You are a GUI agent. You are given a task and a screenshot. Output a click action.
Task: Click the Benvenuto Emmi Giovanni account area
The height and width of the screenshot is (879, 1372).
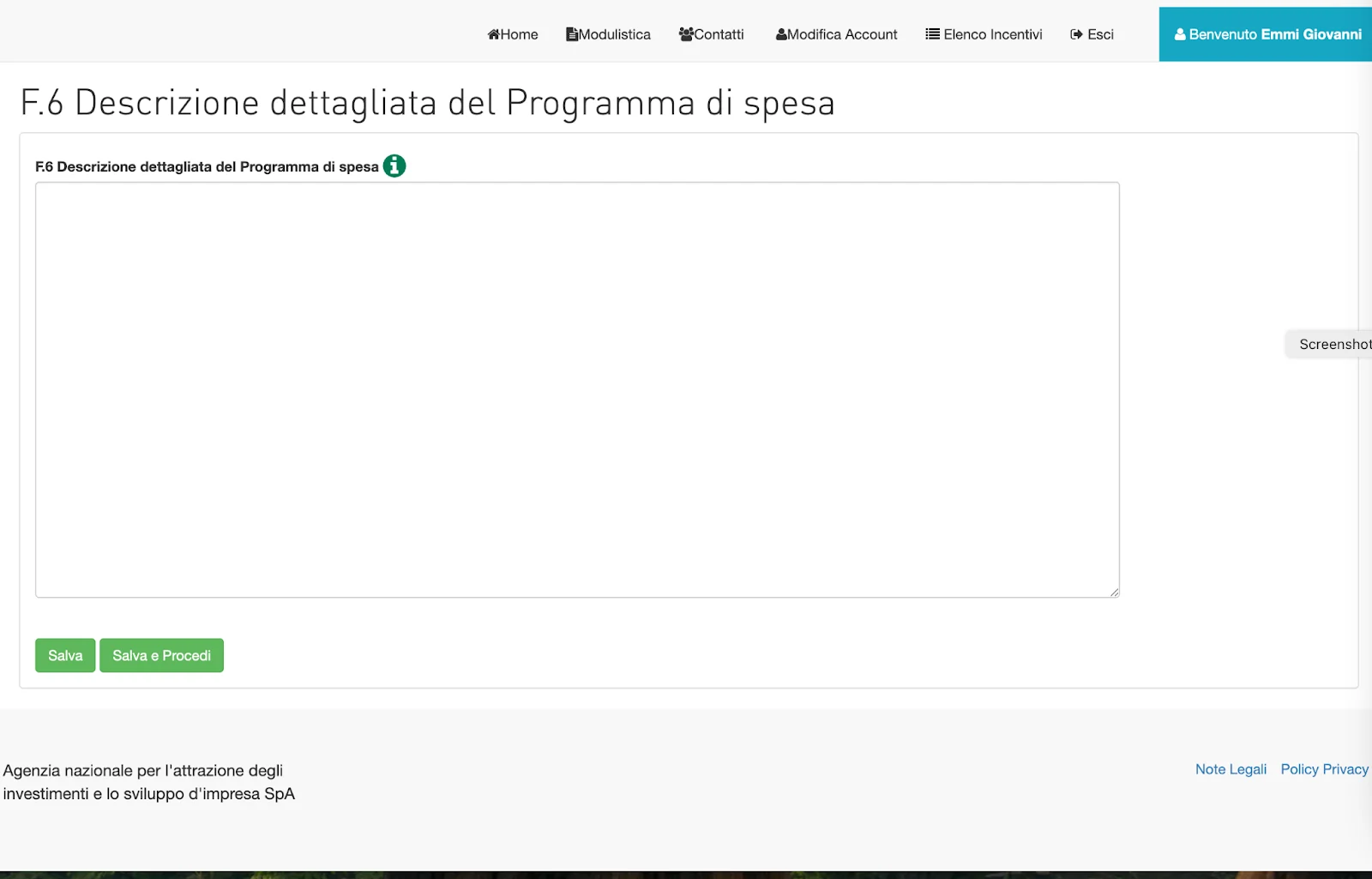(1267, 34)
